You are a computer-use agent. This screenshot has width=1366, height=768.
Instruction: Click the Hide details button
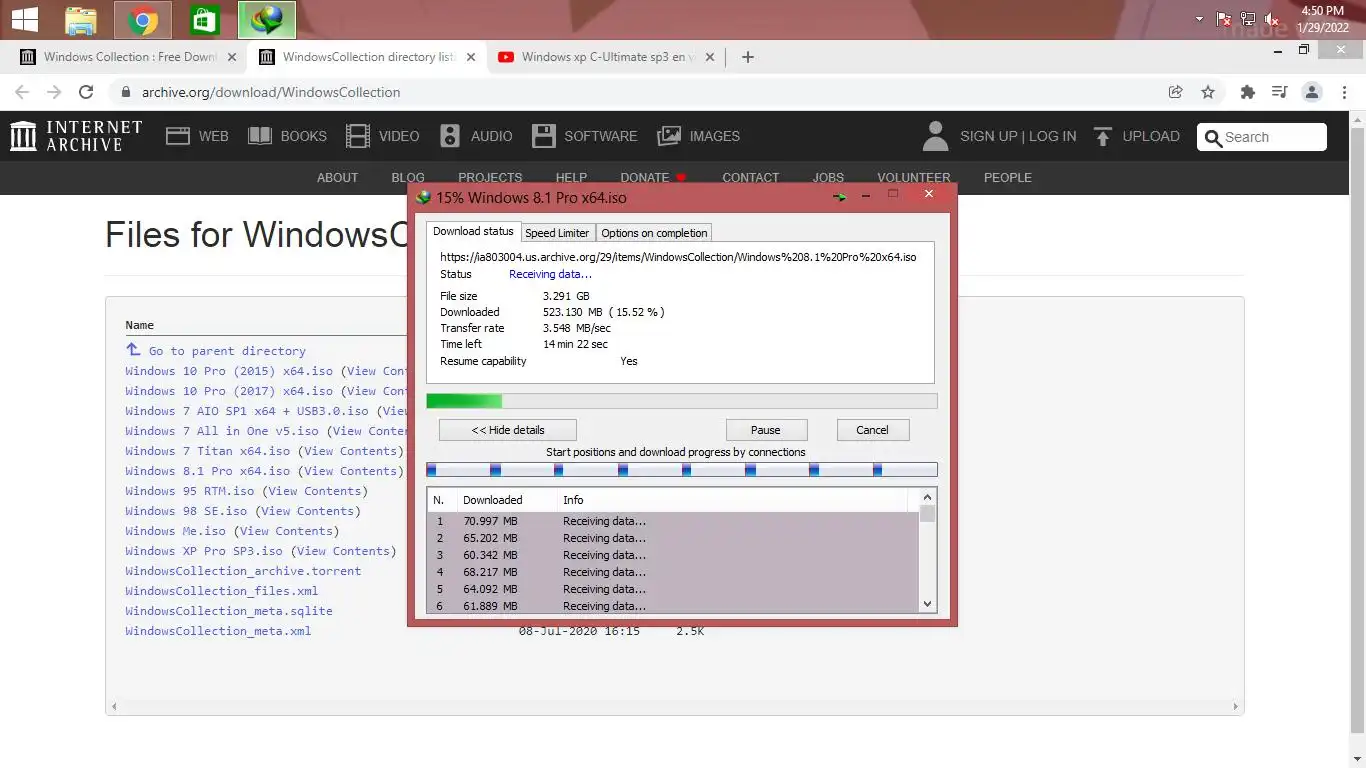[508, 430]
